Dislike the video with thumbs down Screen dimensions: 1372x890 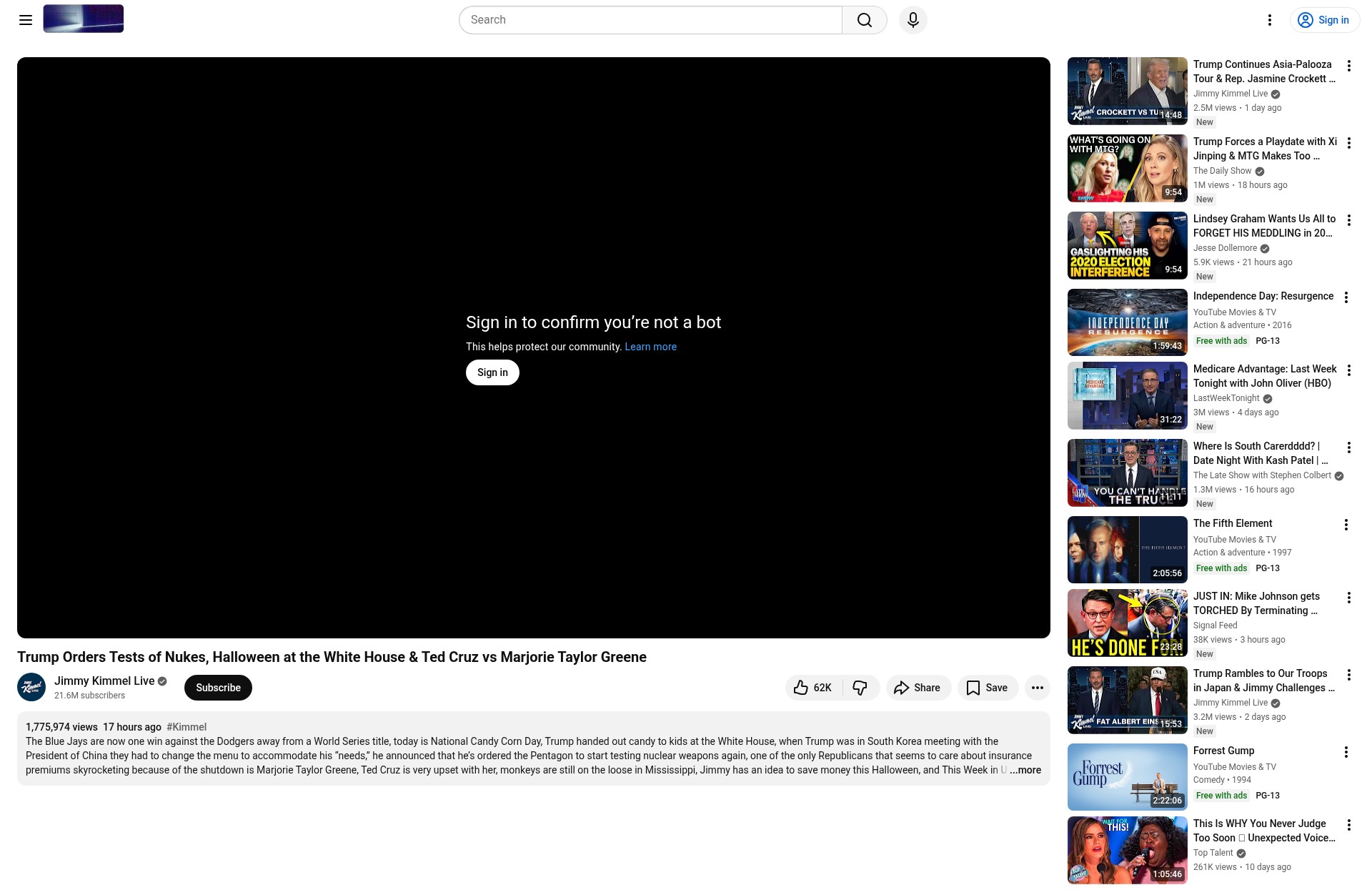click(860, 688)
